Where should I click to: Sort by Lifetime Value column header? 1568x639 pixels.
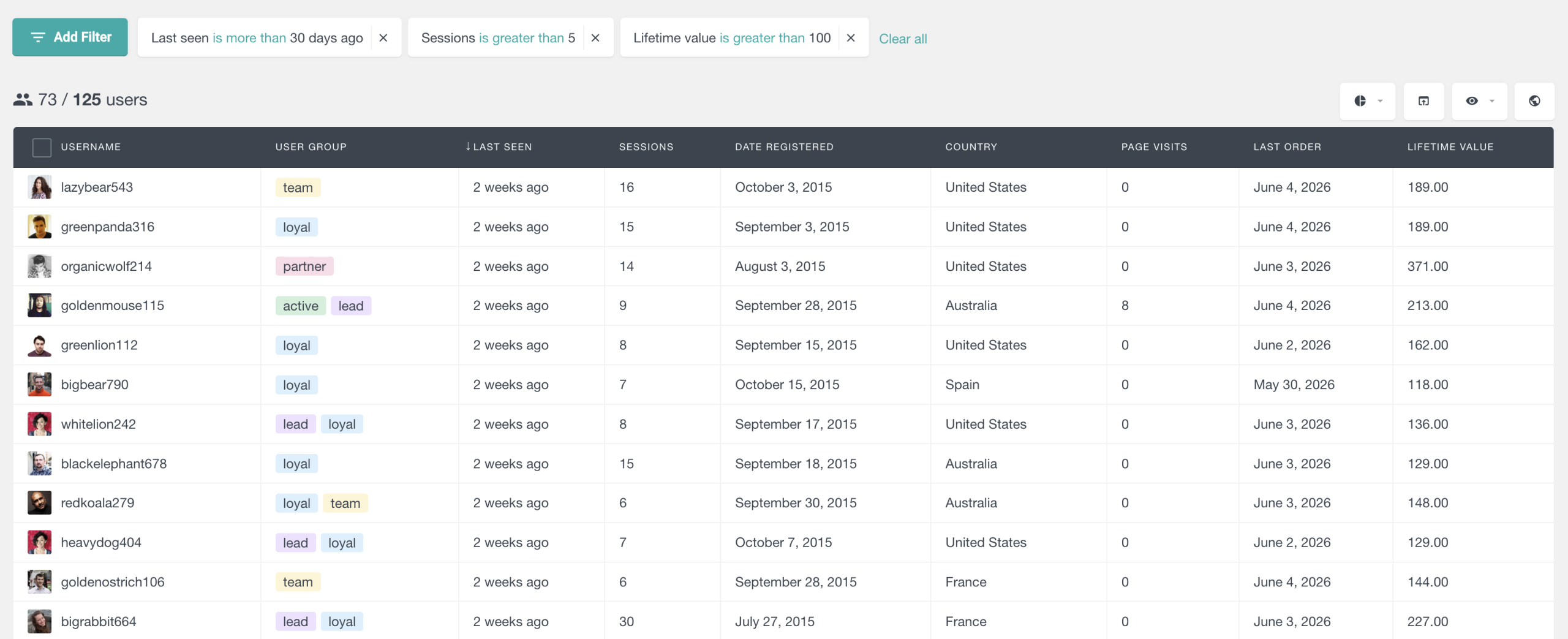(x=1450, y=147)
